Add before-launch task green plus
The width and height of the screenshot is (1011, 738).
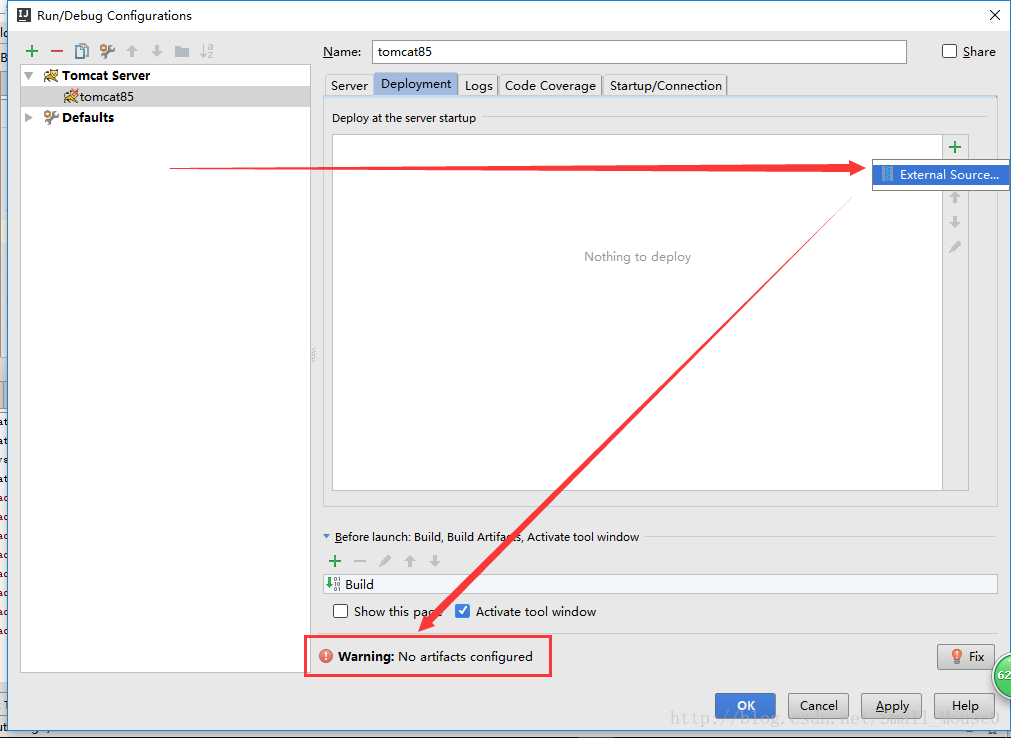pos(335,561)
